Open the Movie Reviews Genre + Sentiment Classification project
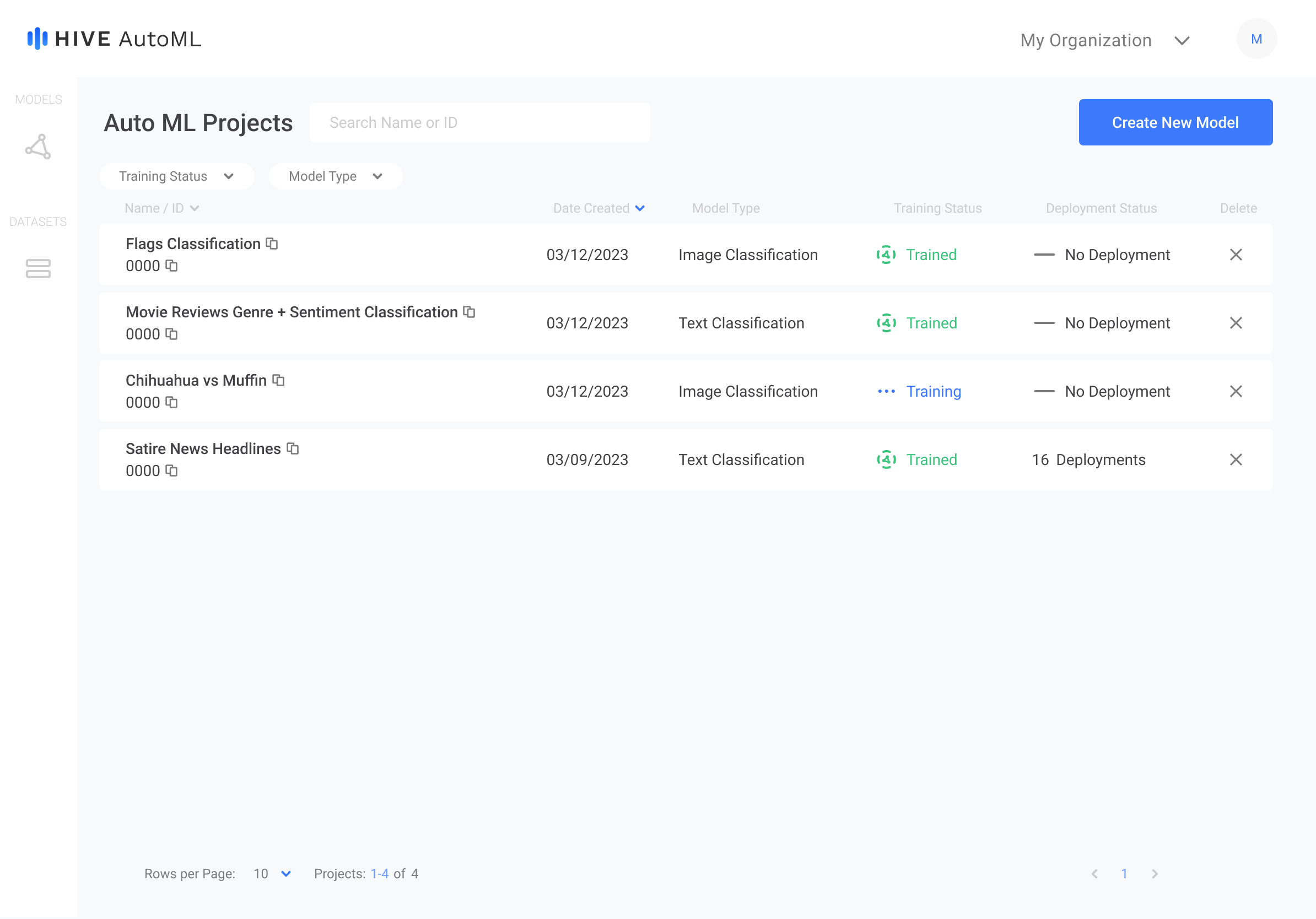This screenshot has height=919, width=1316. coord(291,312)
